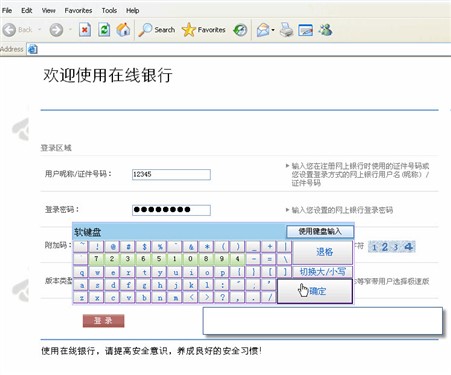Click the soft keyboard number 2 key
This screenshot has width=451, height=375.
click(112, 259)
